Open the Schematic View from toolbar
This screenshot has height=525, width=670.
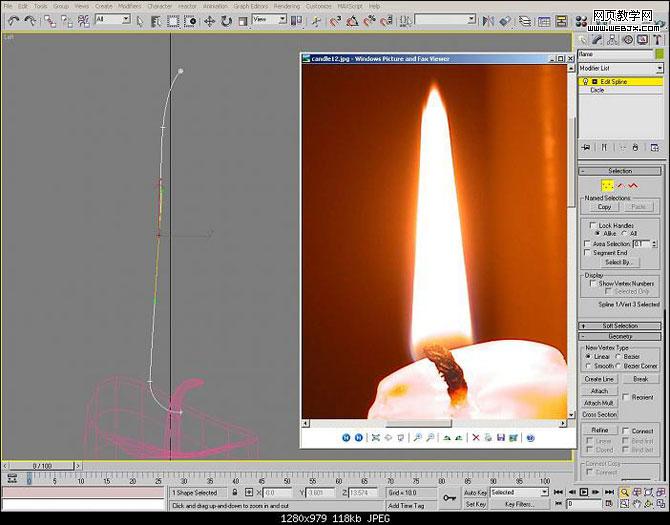[x=561, y=21]
